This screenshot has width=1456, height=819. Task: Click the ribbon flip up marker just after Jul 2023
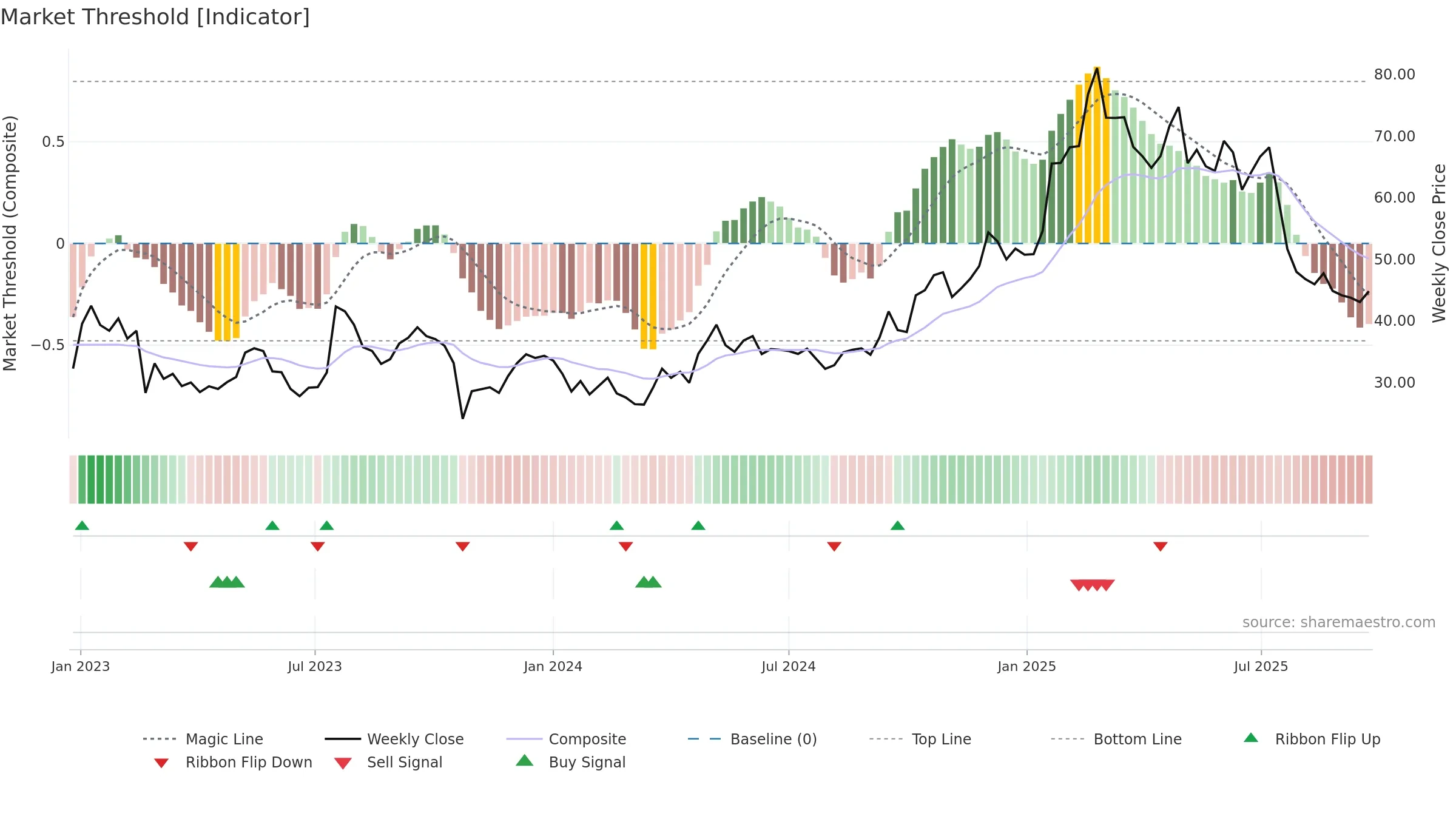326,525
